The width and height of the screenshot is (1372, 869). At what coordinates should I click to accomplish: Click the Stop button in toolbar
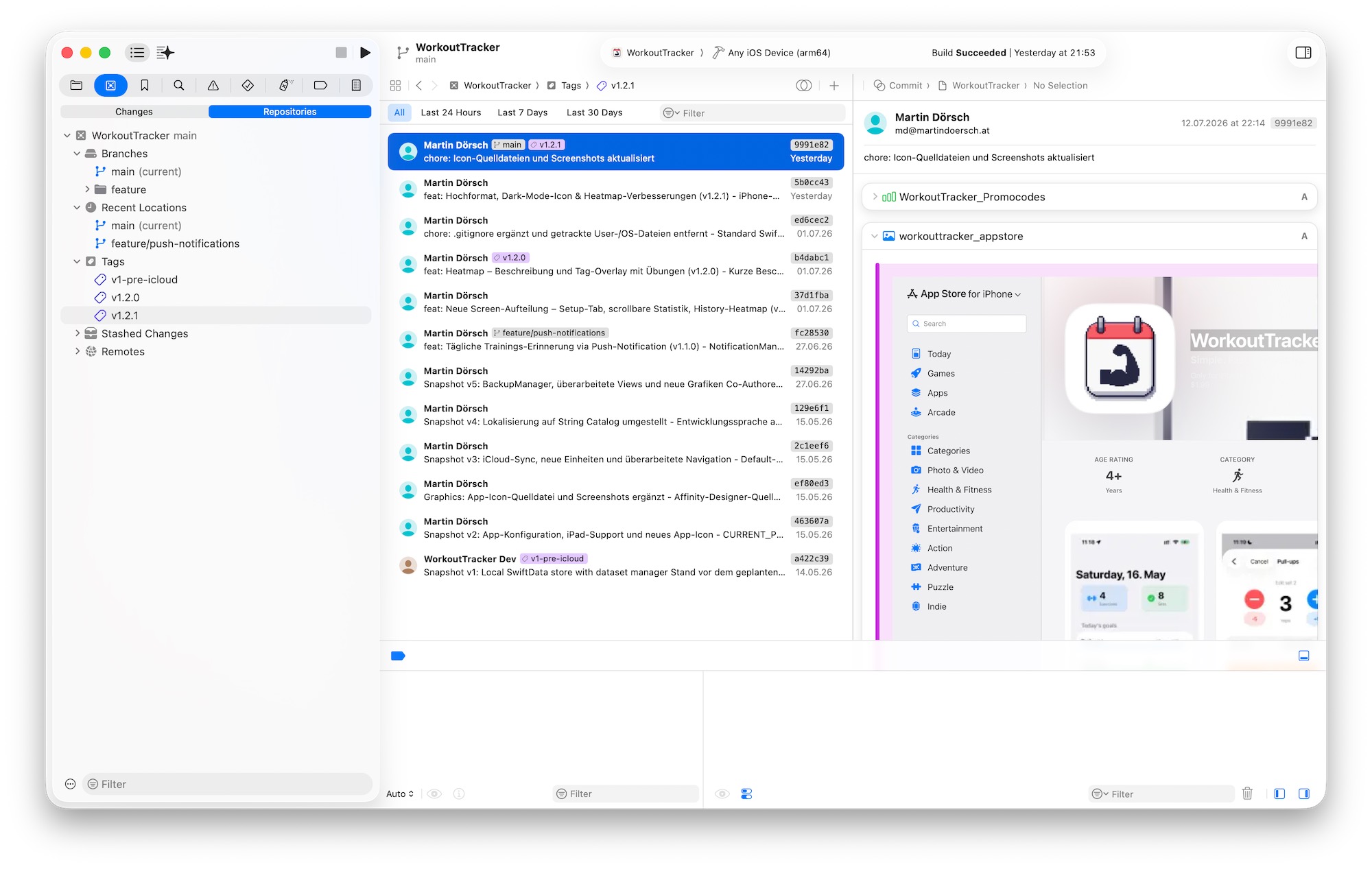pyautogui.click(x=341, y=53)
